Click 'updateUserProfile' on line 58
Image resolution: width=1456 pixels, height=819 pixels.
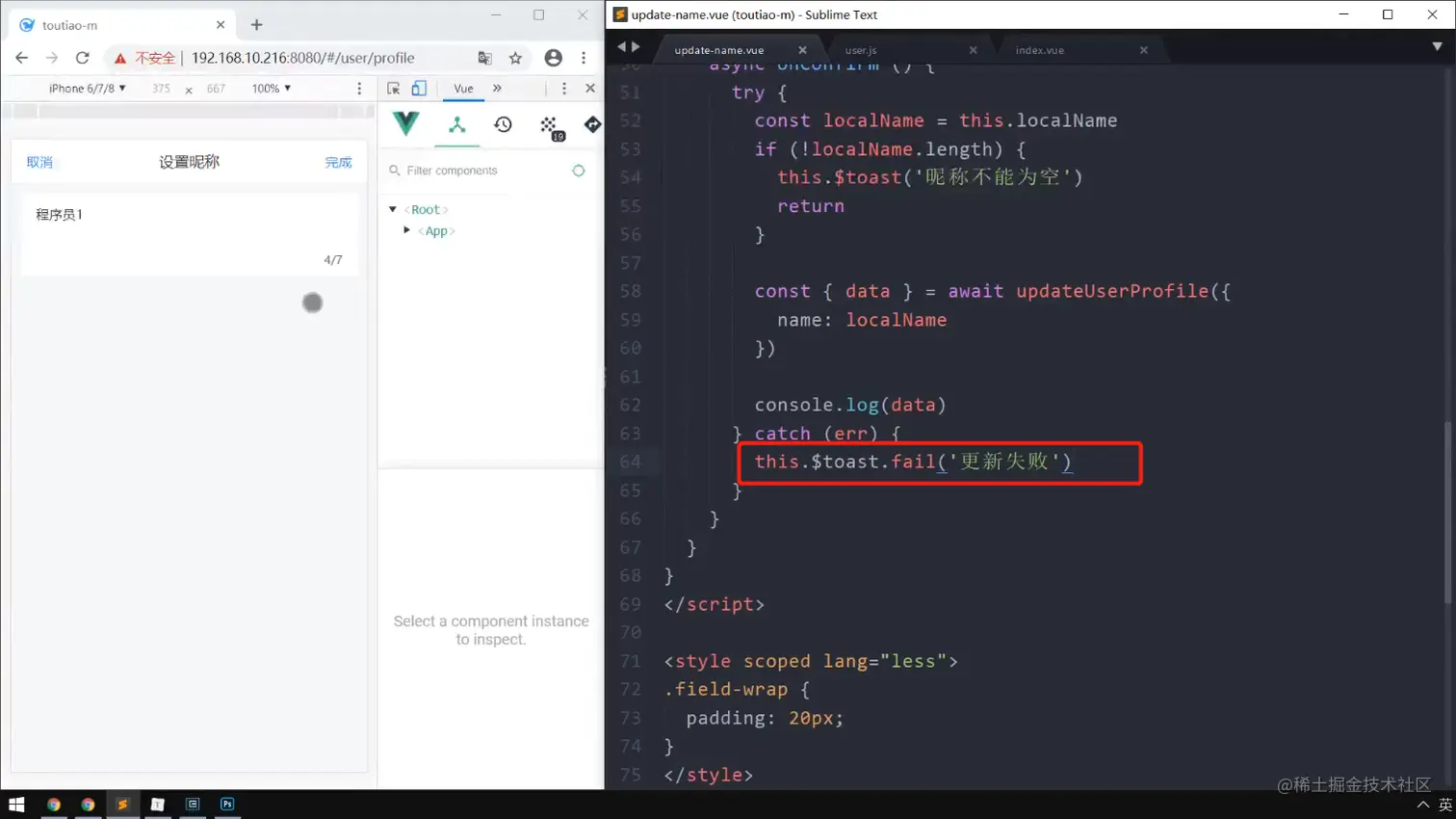click(x=1112, y=291)
